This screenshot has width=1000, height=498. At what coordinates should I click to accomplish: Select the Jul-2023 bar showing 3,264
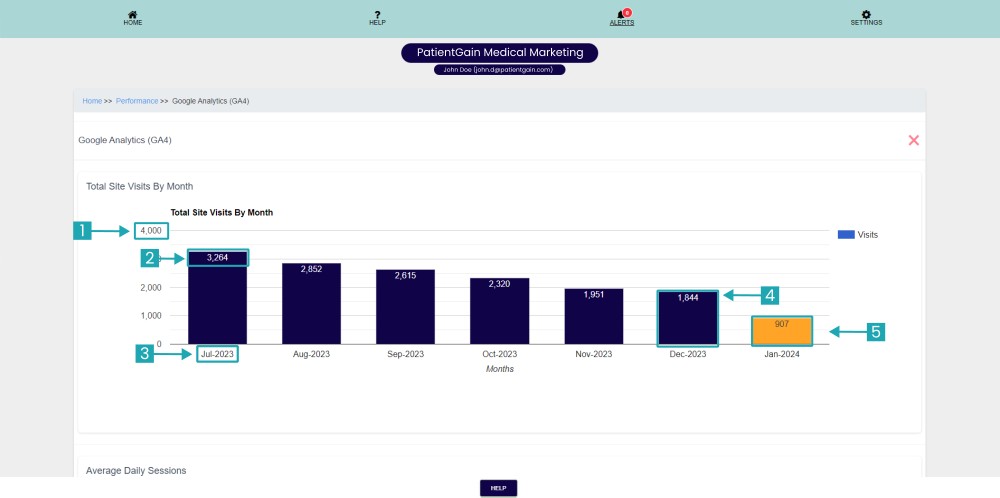pos(217,300)
